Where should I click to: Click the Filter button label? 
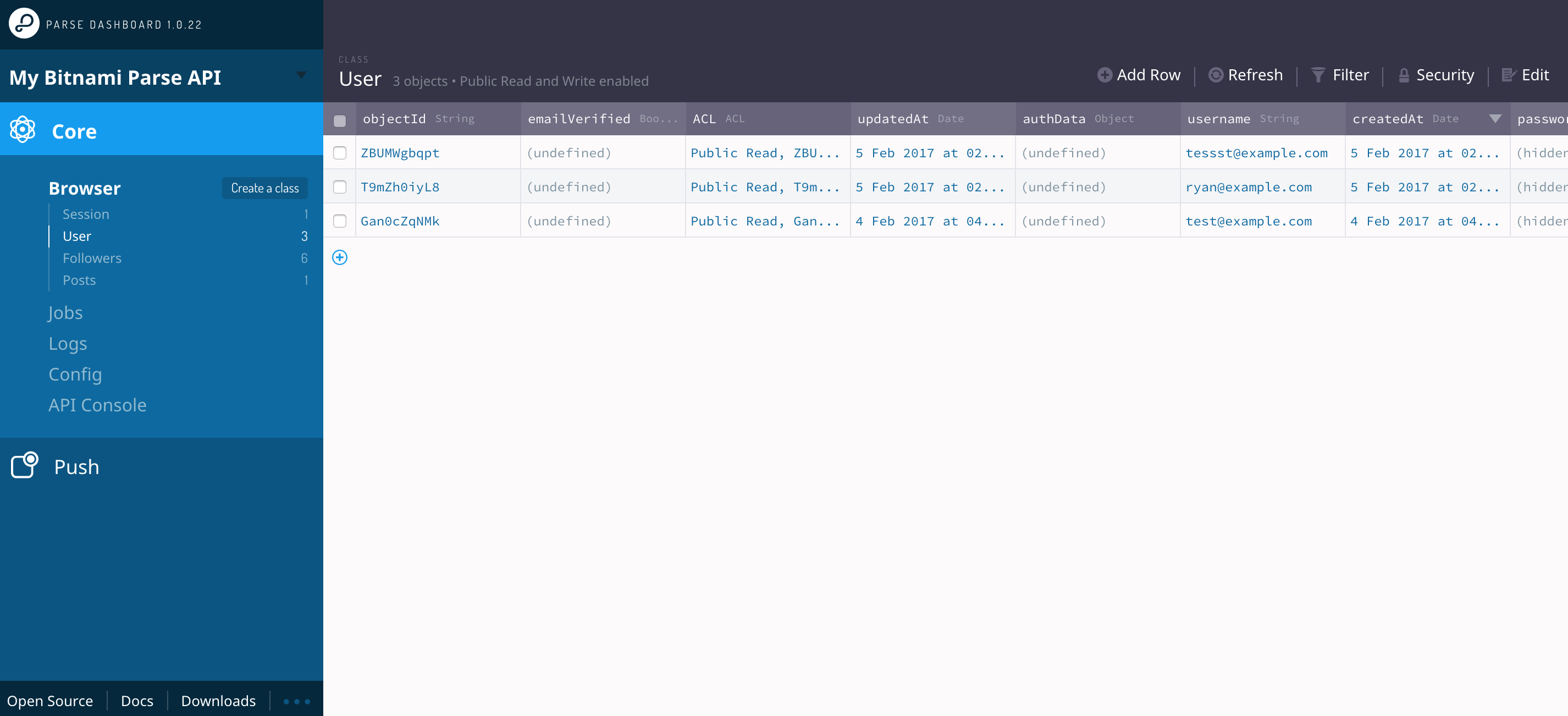point(1351,75)
